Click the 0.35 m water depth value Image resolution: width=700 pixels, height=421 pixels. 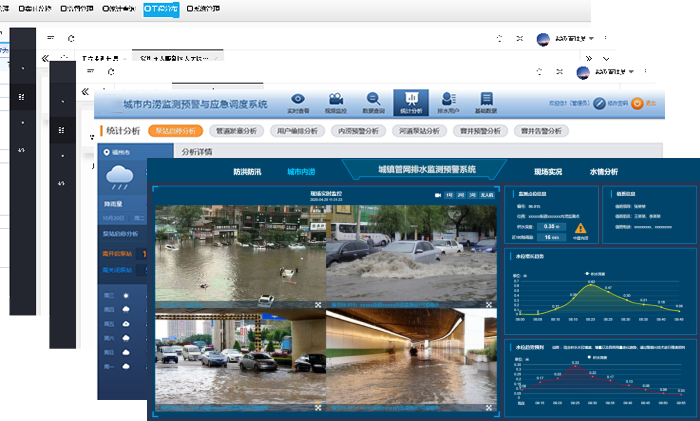(x=552, y=227)
